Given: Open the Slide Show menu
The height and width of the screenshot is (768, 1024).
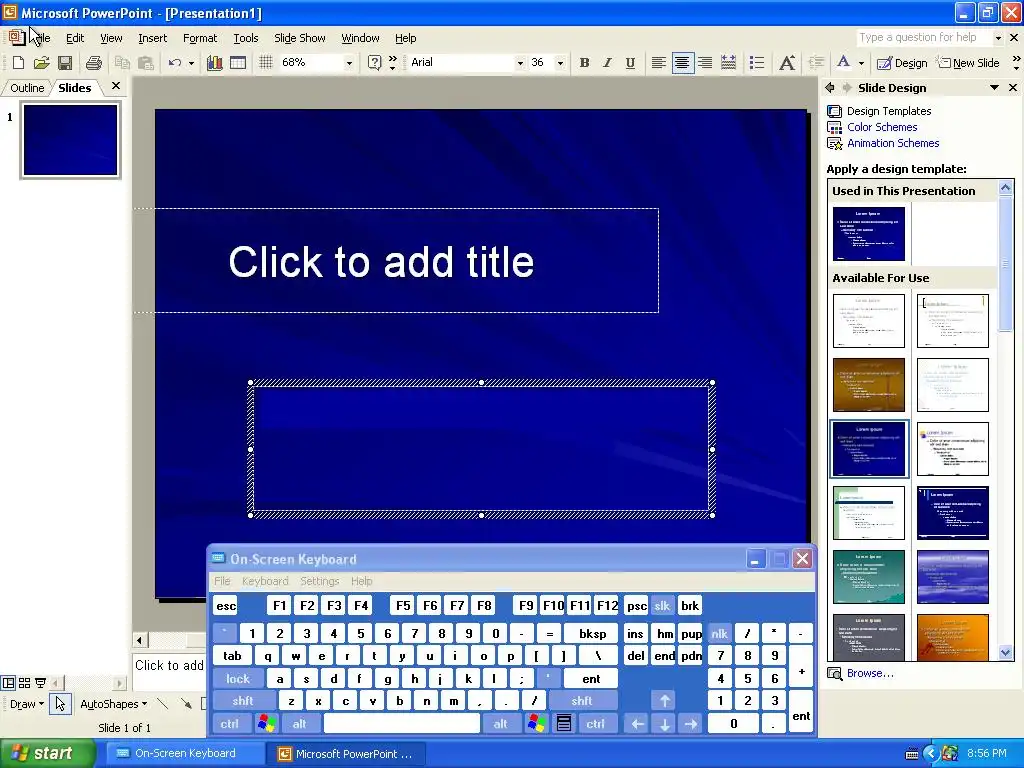Looking at the screenshot, I should (300, 38).
